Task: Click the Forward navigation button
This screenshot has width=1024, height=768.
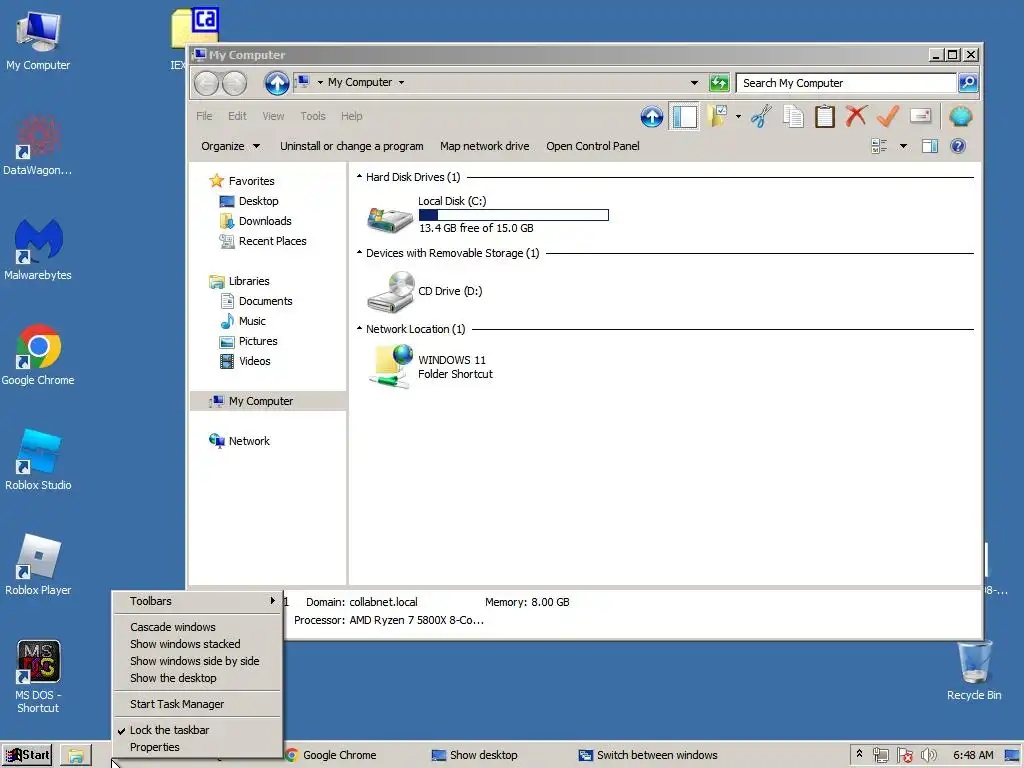Action: pyautogui.click(x=234, y=83)
